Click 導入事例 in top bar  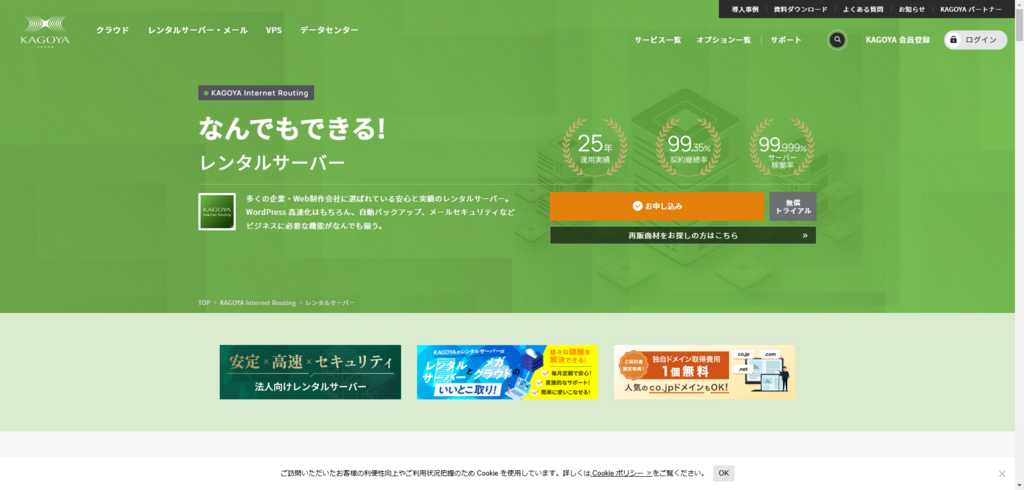(x=744, y=9)
